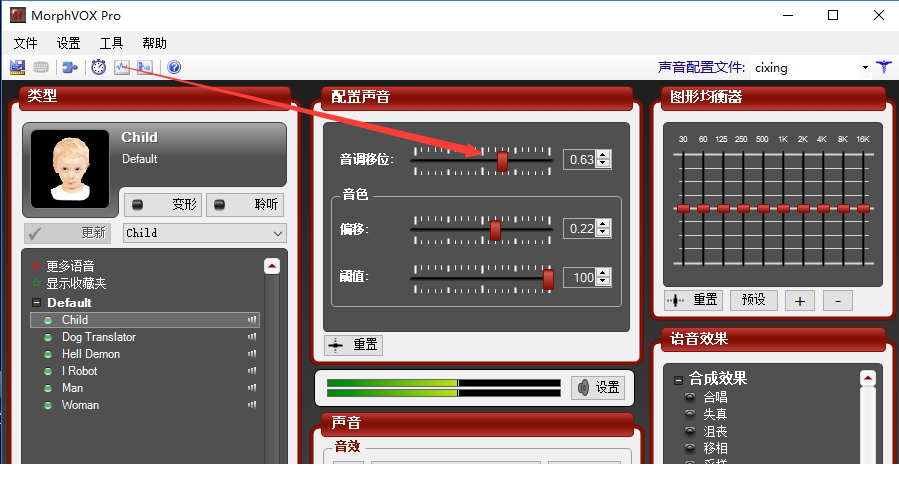Viewport: 899px width, 482px height.
Task: Collapse the Default voice group
Action: (x=37, y=303)
